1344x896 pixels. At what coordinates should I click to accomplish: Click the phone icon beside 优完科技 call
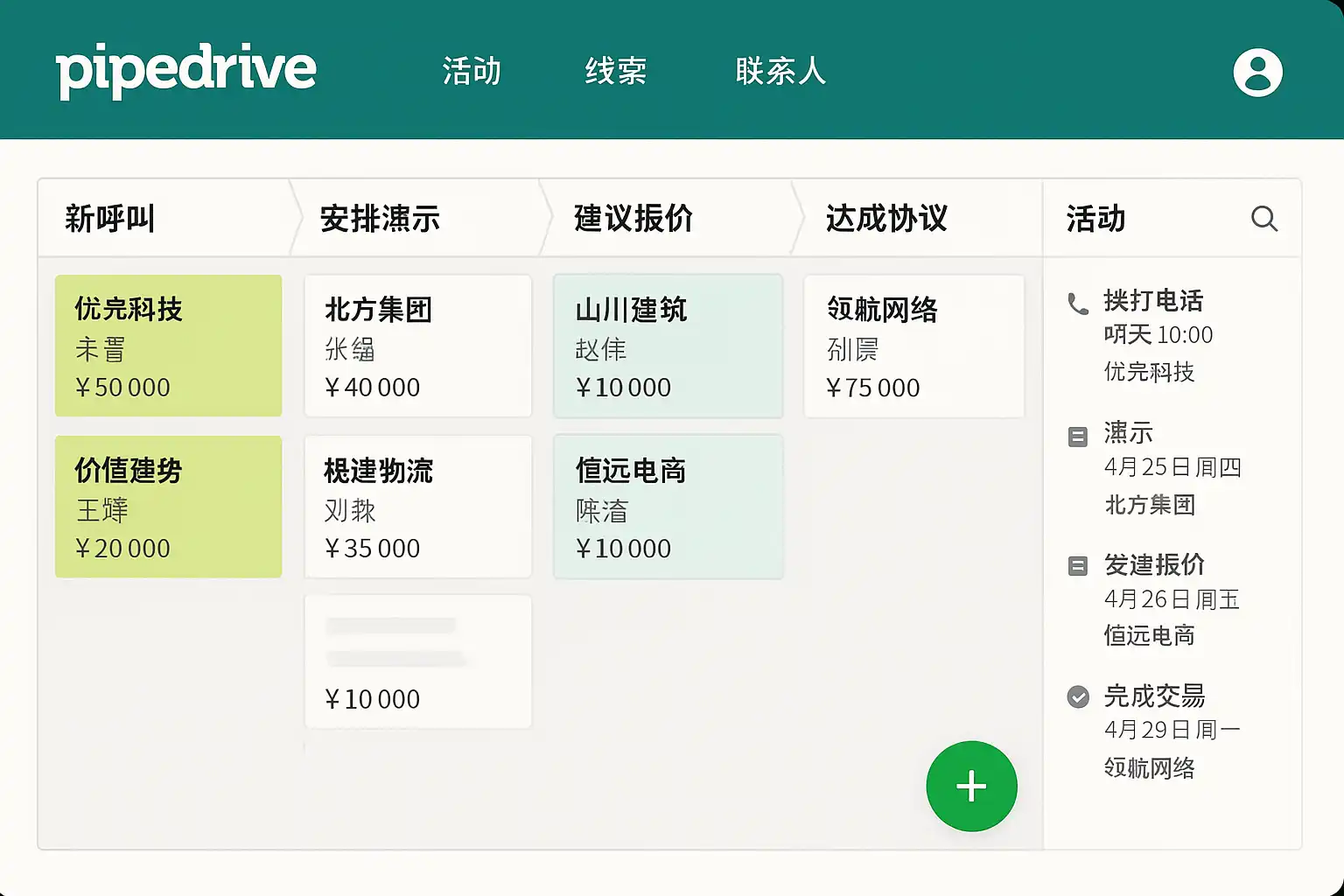click(1078, 304)
